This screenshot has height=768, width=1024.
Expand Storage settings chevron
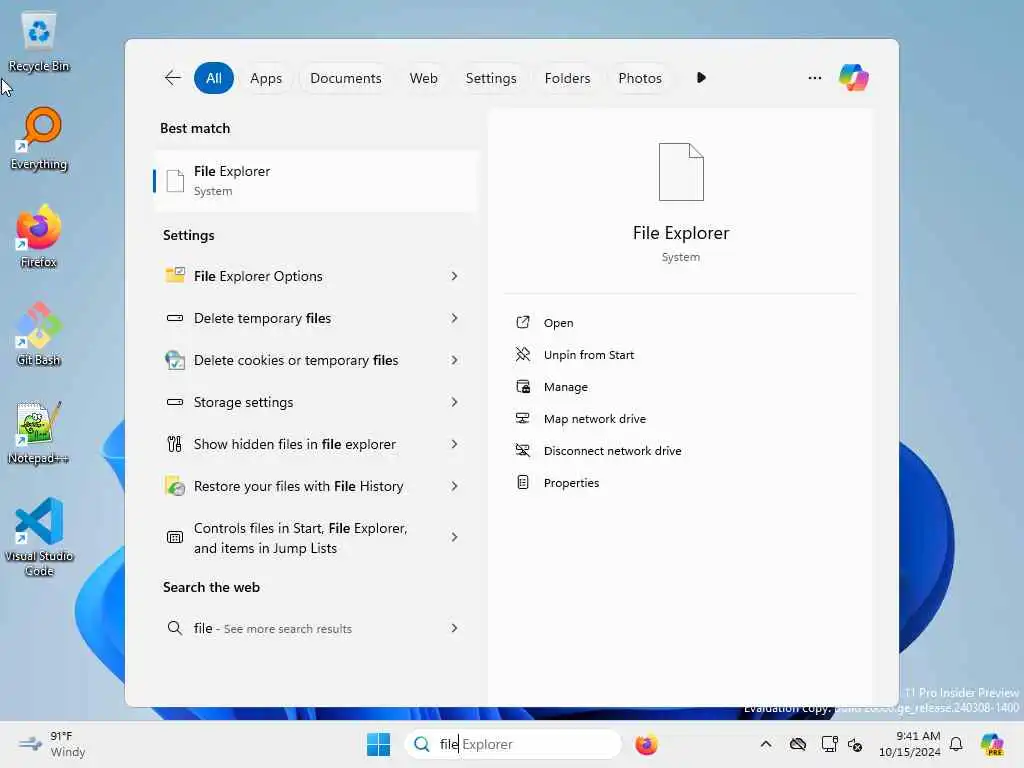click(455, 402)
